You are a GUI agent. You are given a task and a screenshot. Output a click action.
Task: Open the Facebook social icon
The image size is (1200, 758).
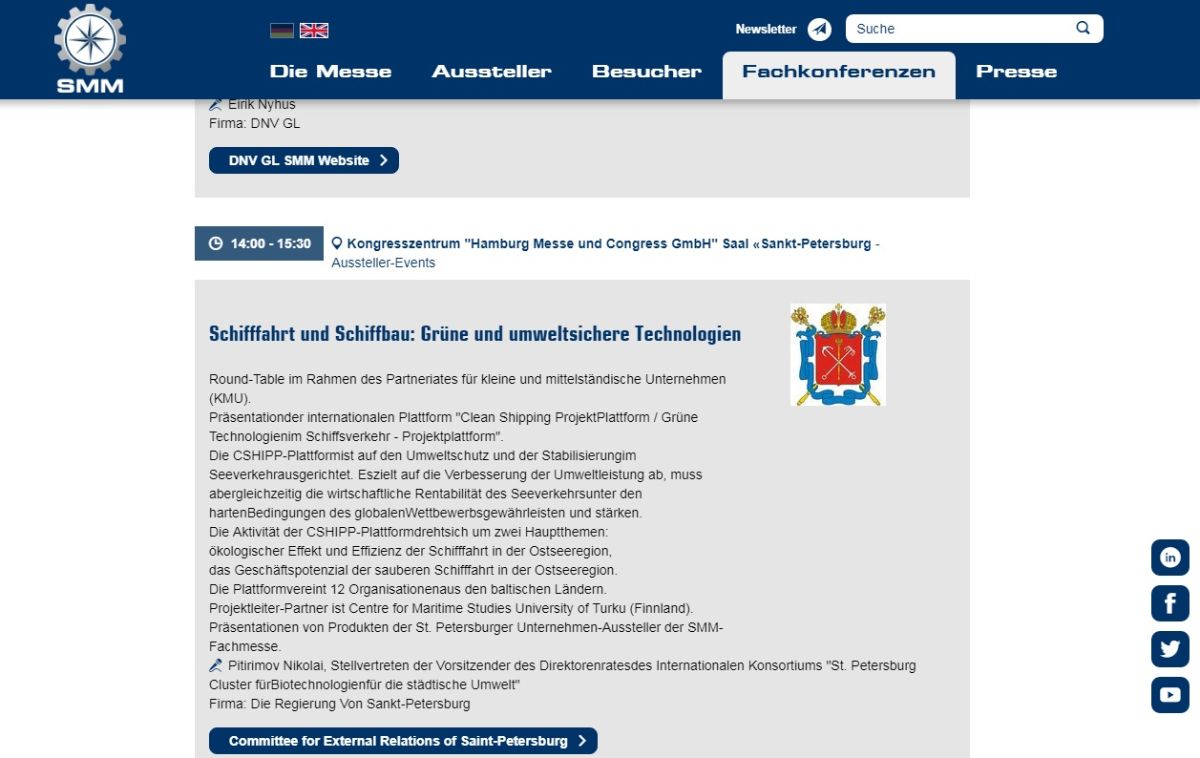(x=1170, y=603)
